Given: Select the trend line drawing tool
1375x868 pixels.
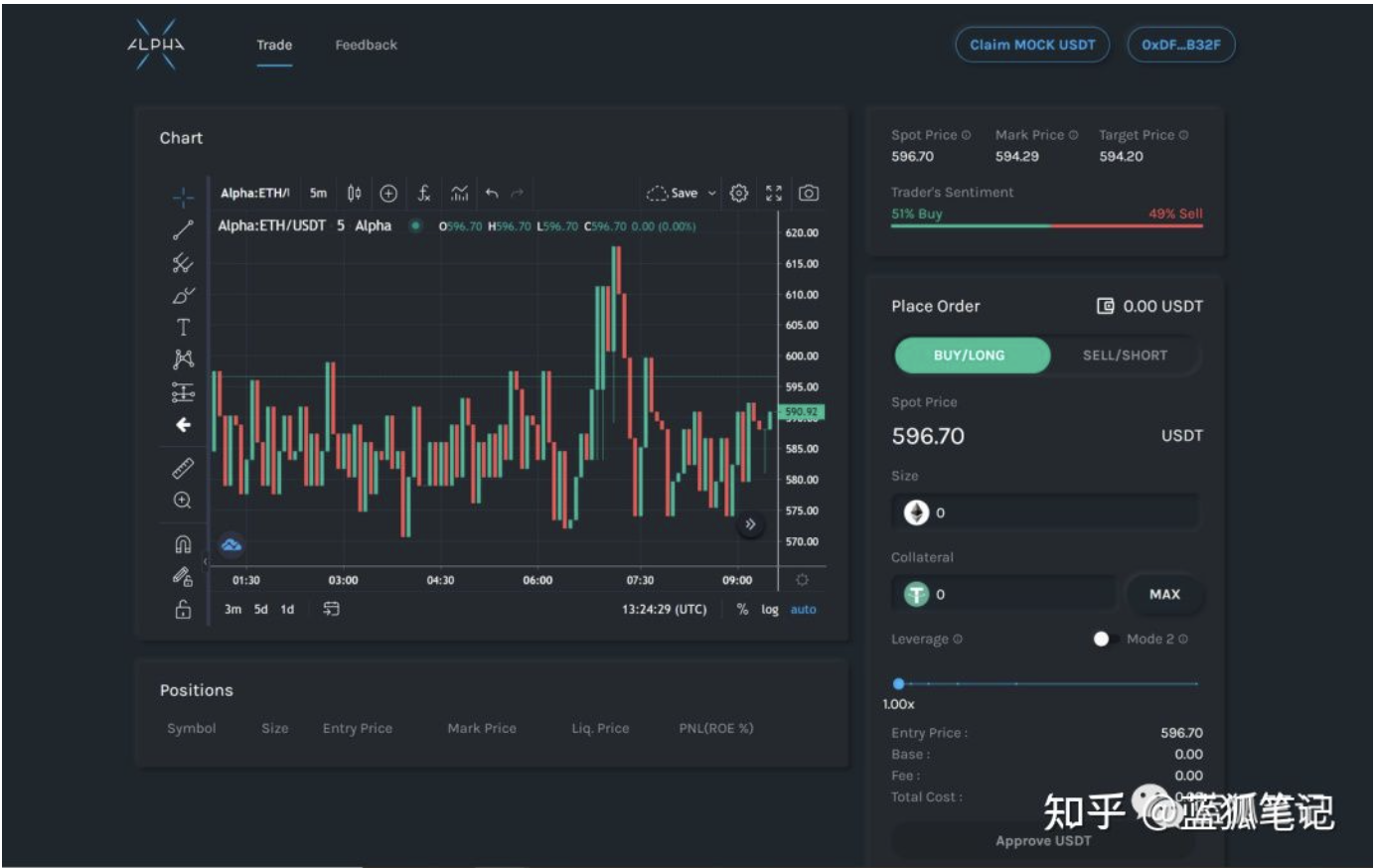Looking at the screenshot, I should (183, 230).
